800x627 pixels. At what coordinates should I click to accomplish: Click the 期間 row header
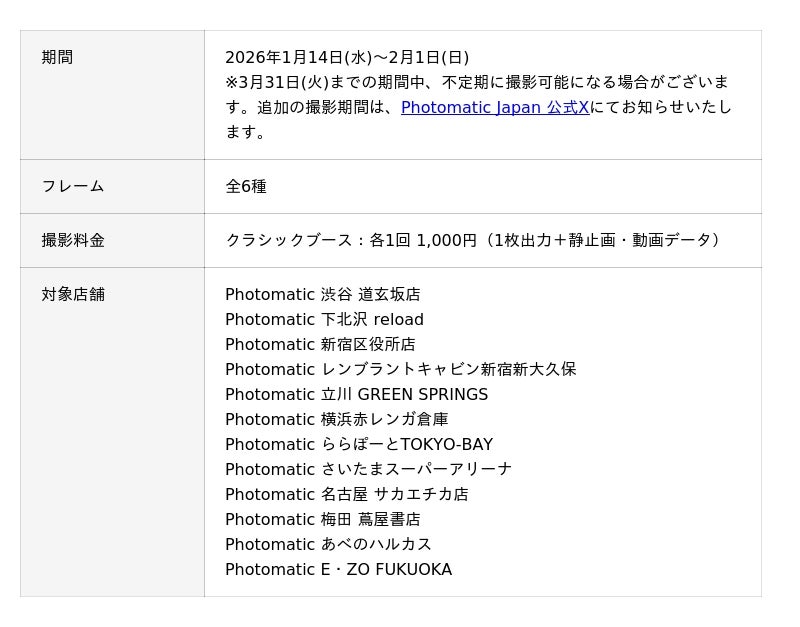coord(57,57)
